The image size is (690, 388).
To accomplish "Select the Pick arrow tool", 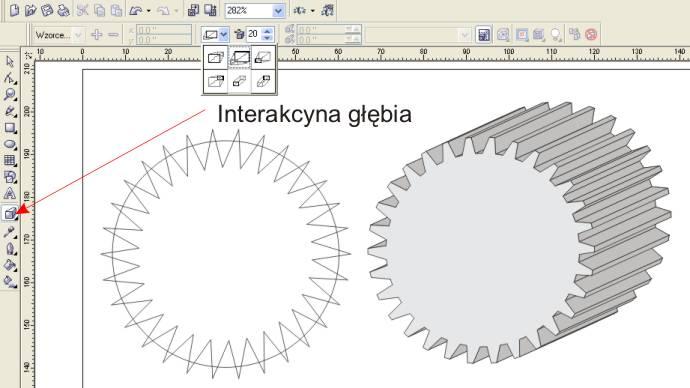I will pos(10,62).
